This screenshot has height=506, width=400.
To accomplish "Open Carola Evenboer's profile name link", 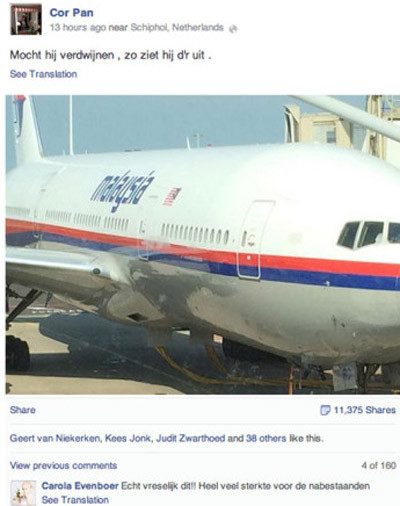I will [80, 486].
